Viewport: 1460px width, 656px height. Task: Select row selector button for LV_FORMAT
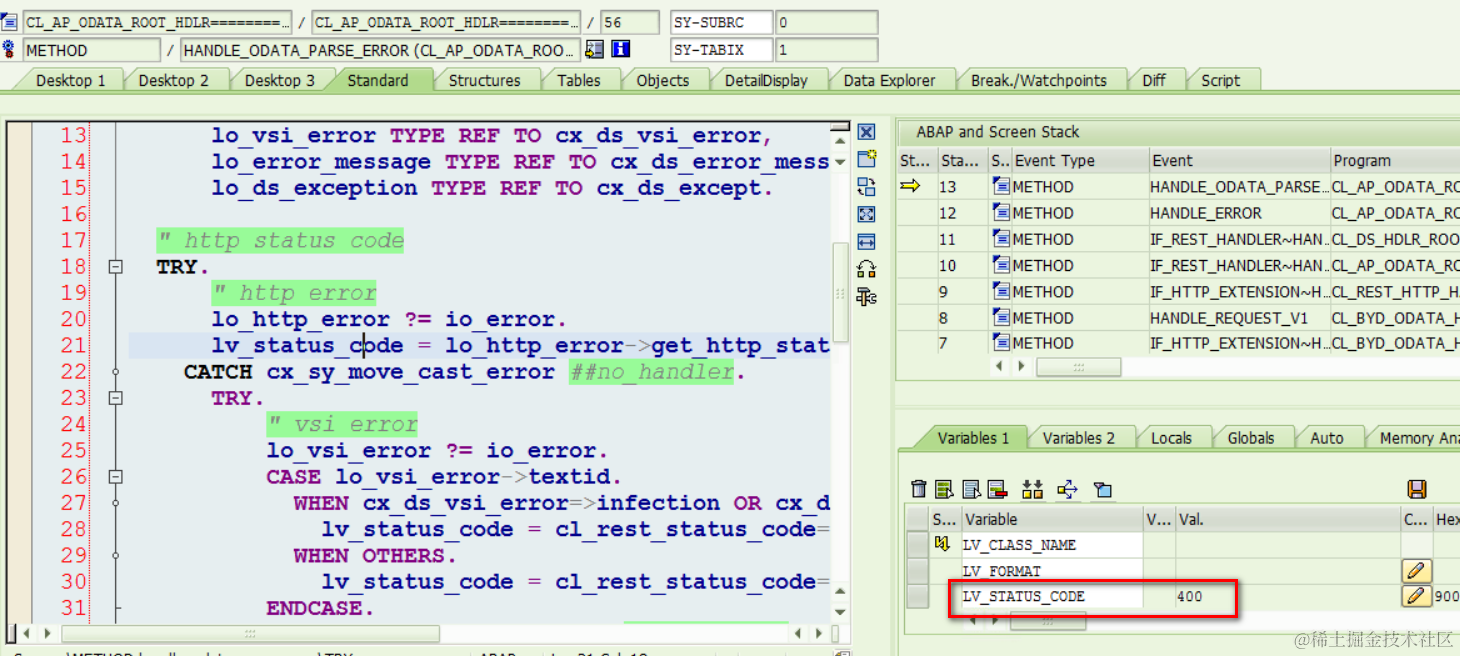(x=917, y=571)
